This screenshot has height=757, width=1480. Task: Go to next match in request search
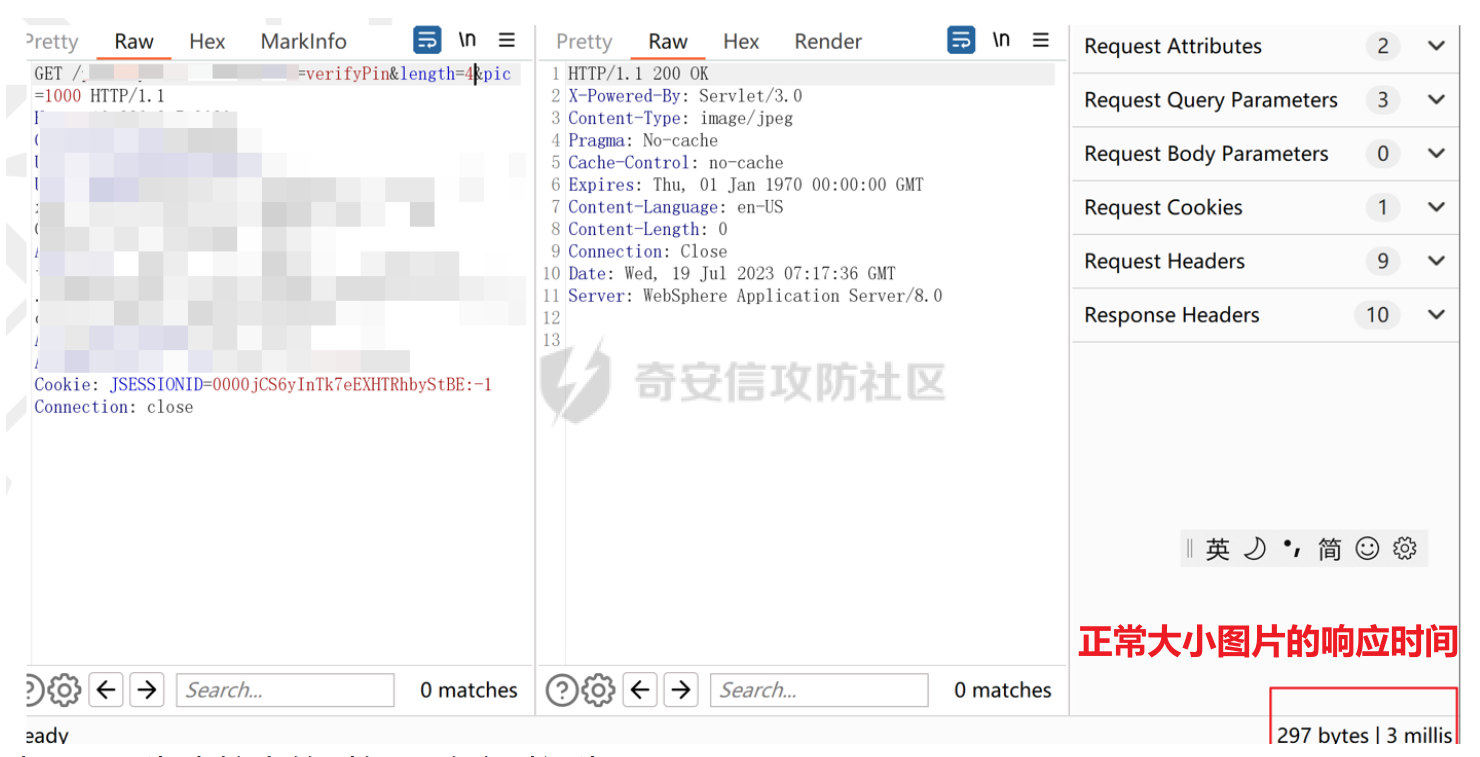tap(147, 690)
